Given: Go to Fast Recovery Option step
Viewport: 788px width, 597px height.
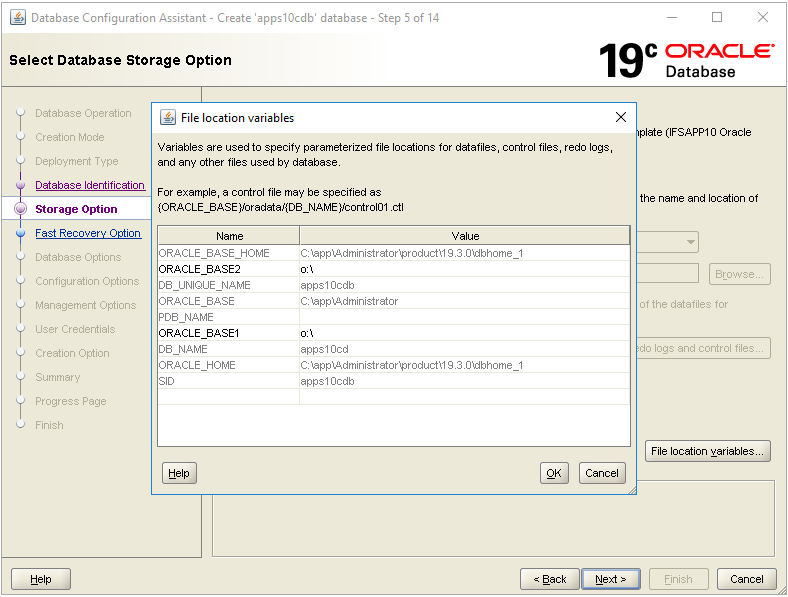Looking at the screenshot, I should pos(88,233).
